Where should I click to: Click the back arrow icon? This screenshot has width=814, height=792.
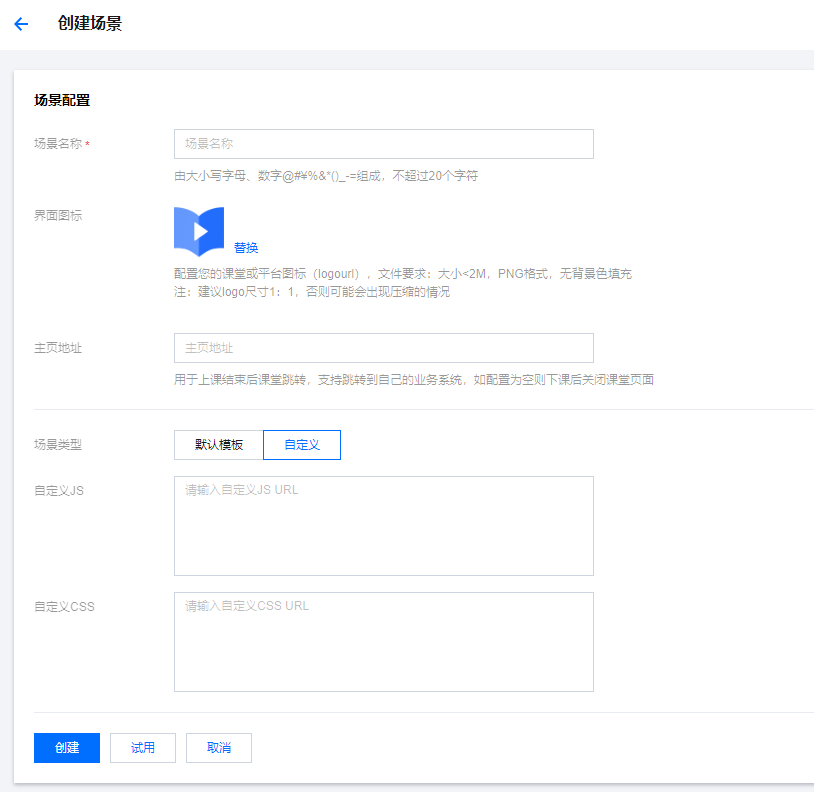21,24
